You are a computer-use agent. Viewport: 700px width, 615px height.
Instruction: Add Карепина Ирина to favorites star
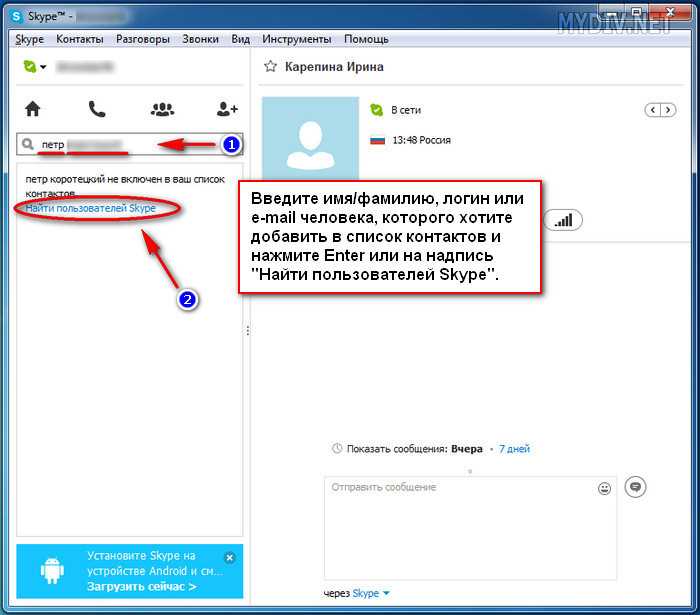point(270,66)
